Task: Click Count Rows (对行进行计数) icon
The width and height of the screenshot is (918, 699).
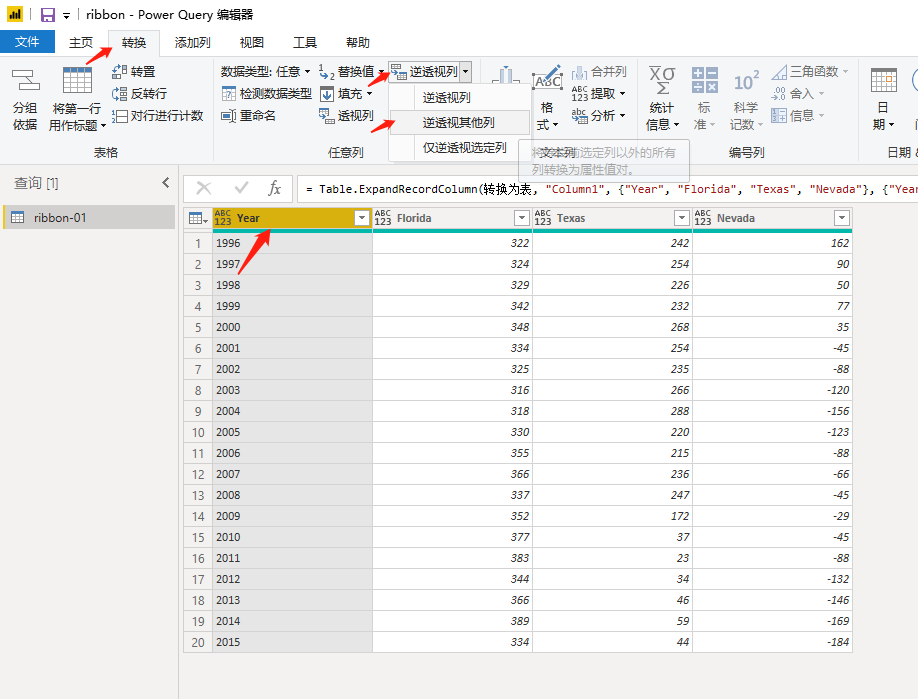Action: 120,115
